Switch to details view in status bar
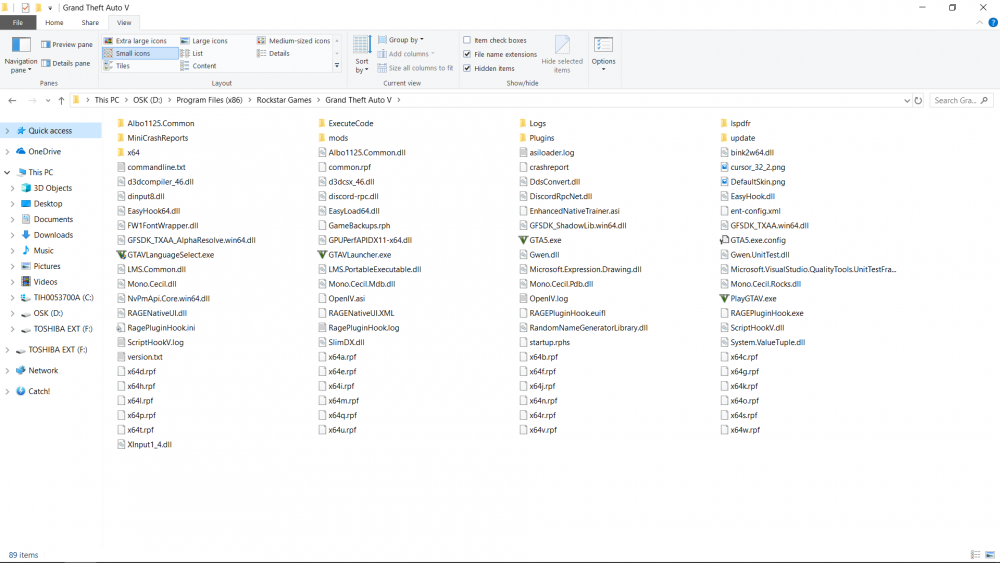The height and width of the screenshot is (563, 1000). click(x=975, y=555)
